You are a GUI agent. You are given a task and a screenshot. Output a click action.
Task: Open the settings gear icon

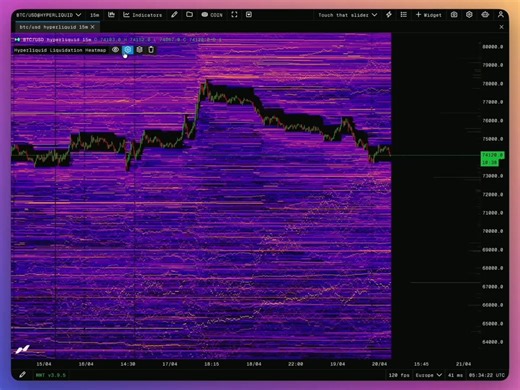point(469,15)
